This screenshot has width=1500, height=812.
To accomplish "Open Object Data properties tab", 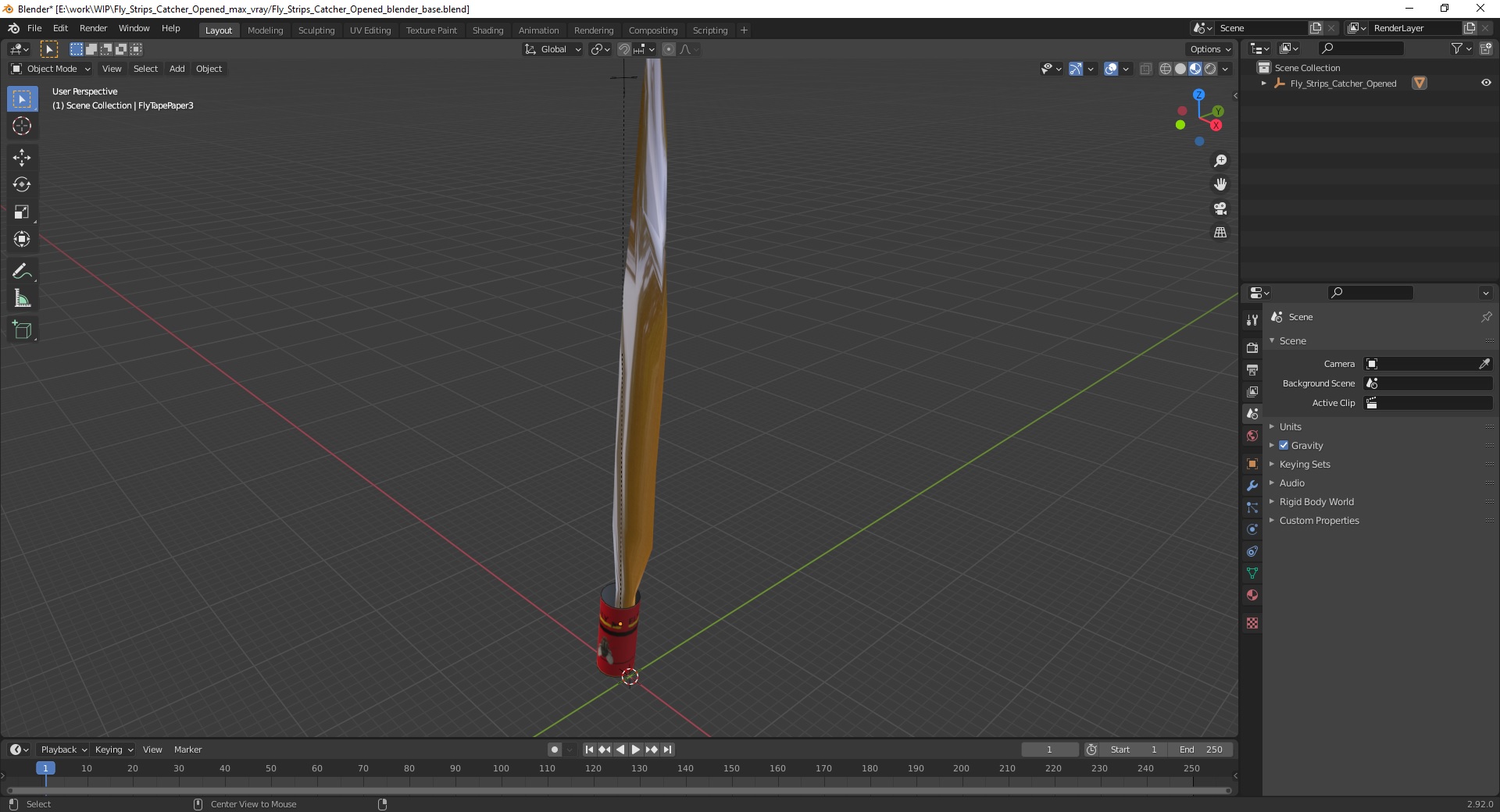I will coord(1252,573).
